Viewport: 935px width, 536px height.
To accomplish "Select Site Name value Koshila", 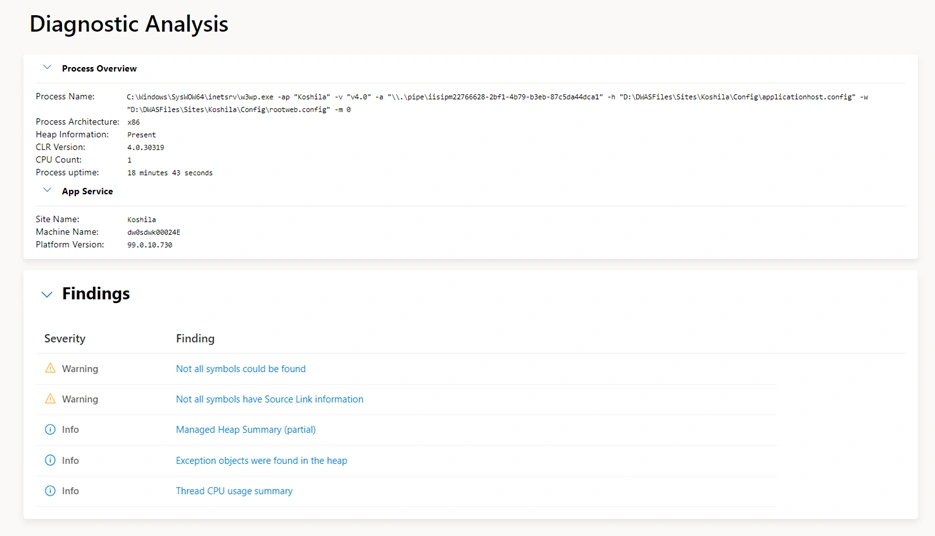I will (141, 219).
